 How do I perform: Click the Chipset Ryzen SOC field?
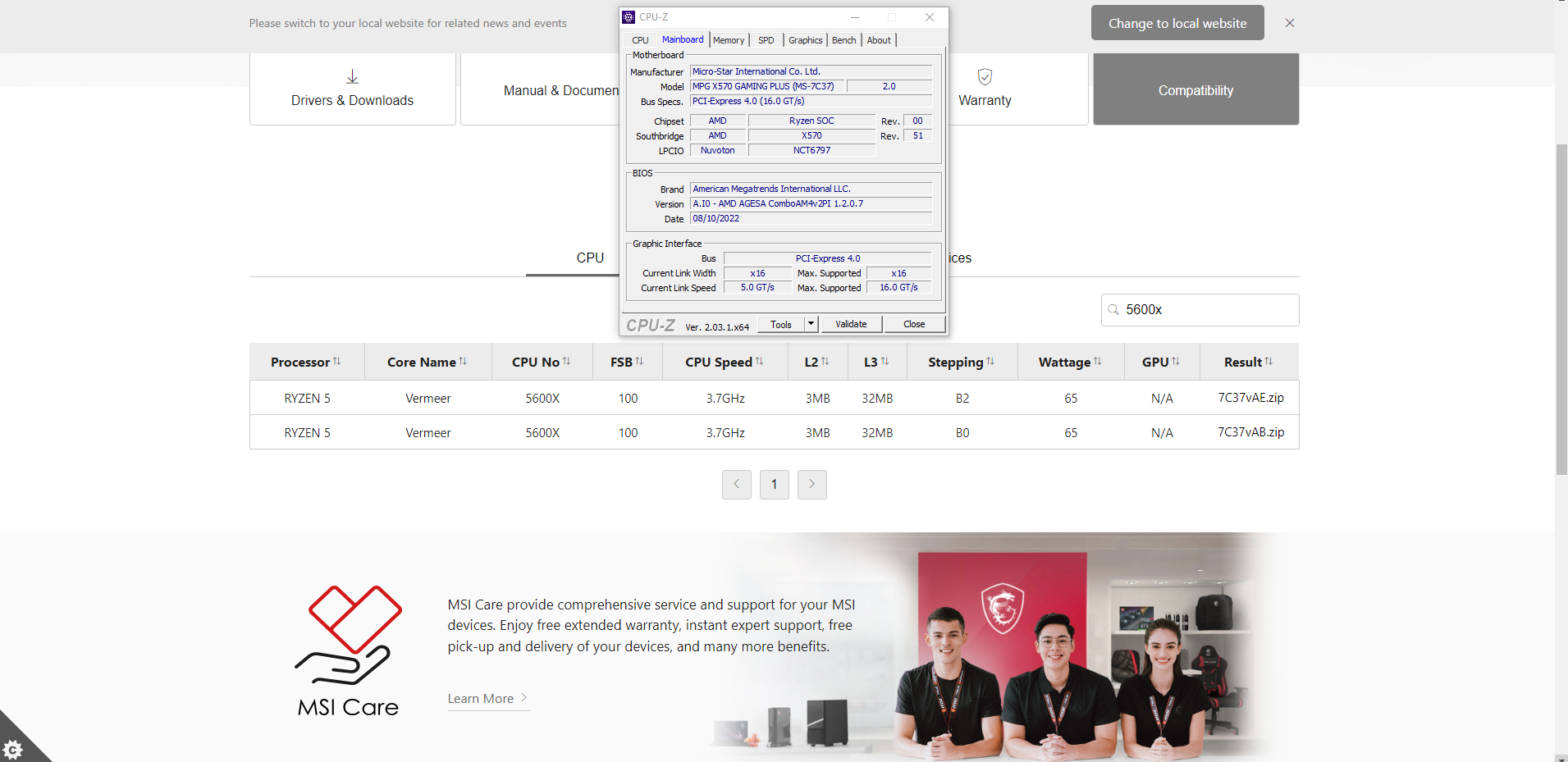811,121
